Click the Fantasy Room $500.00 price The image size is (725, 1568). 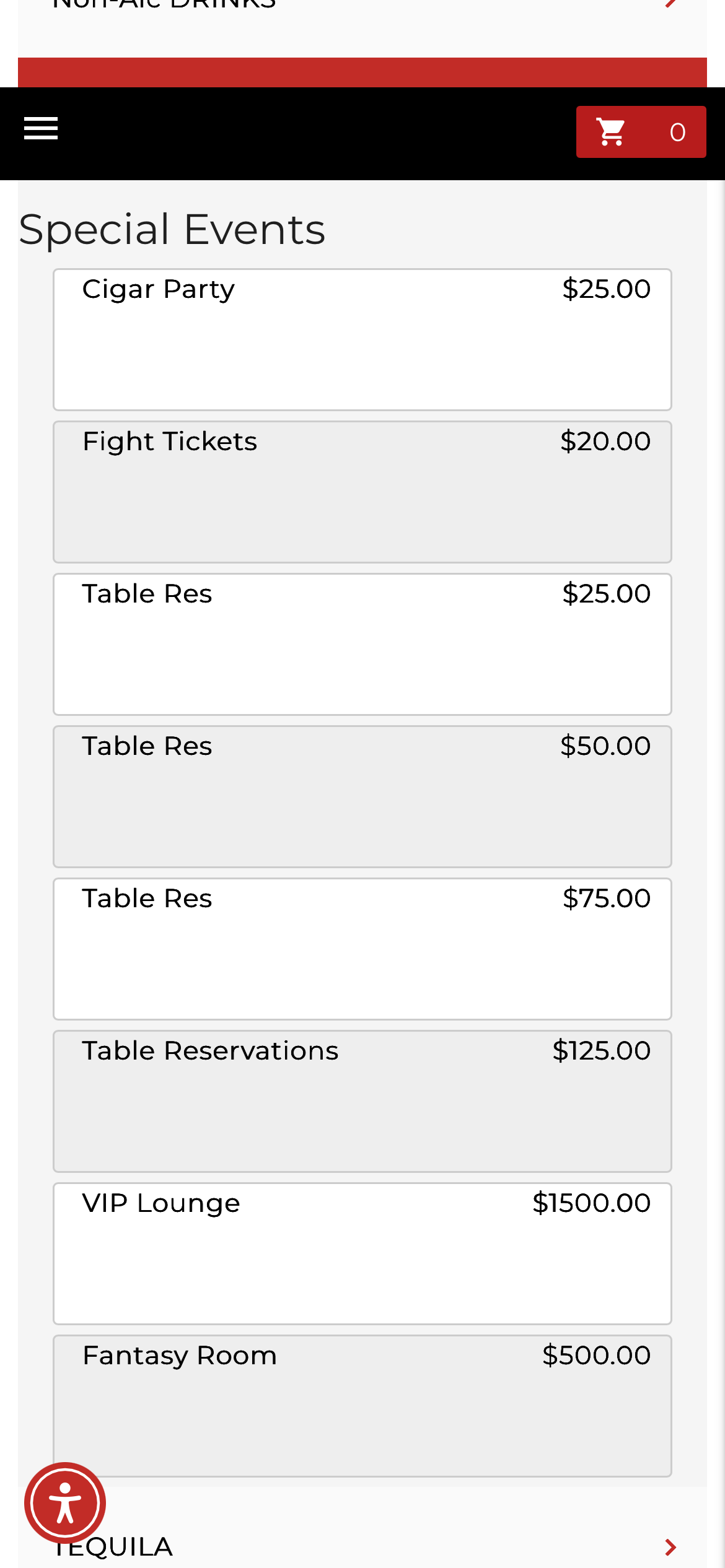click(596, 1356)
